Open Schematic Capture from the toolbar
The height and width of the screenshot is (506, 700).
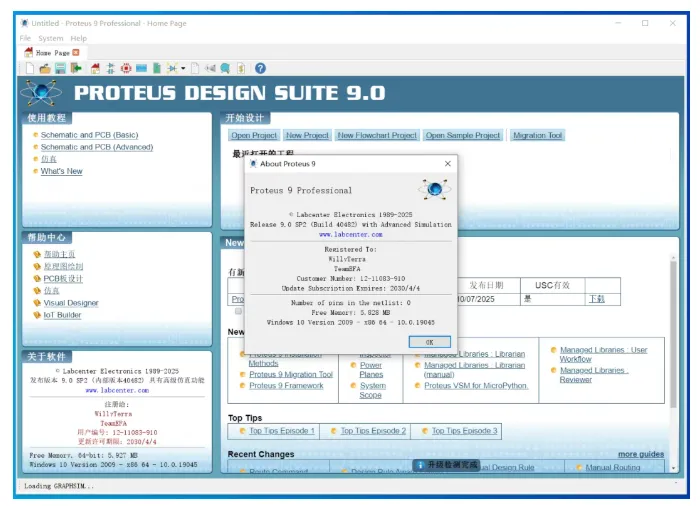pos(110,68)
